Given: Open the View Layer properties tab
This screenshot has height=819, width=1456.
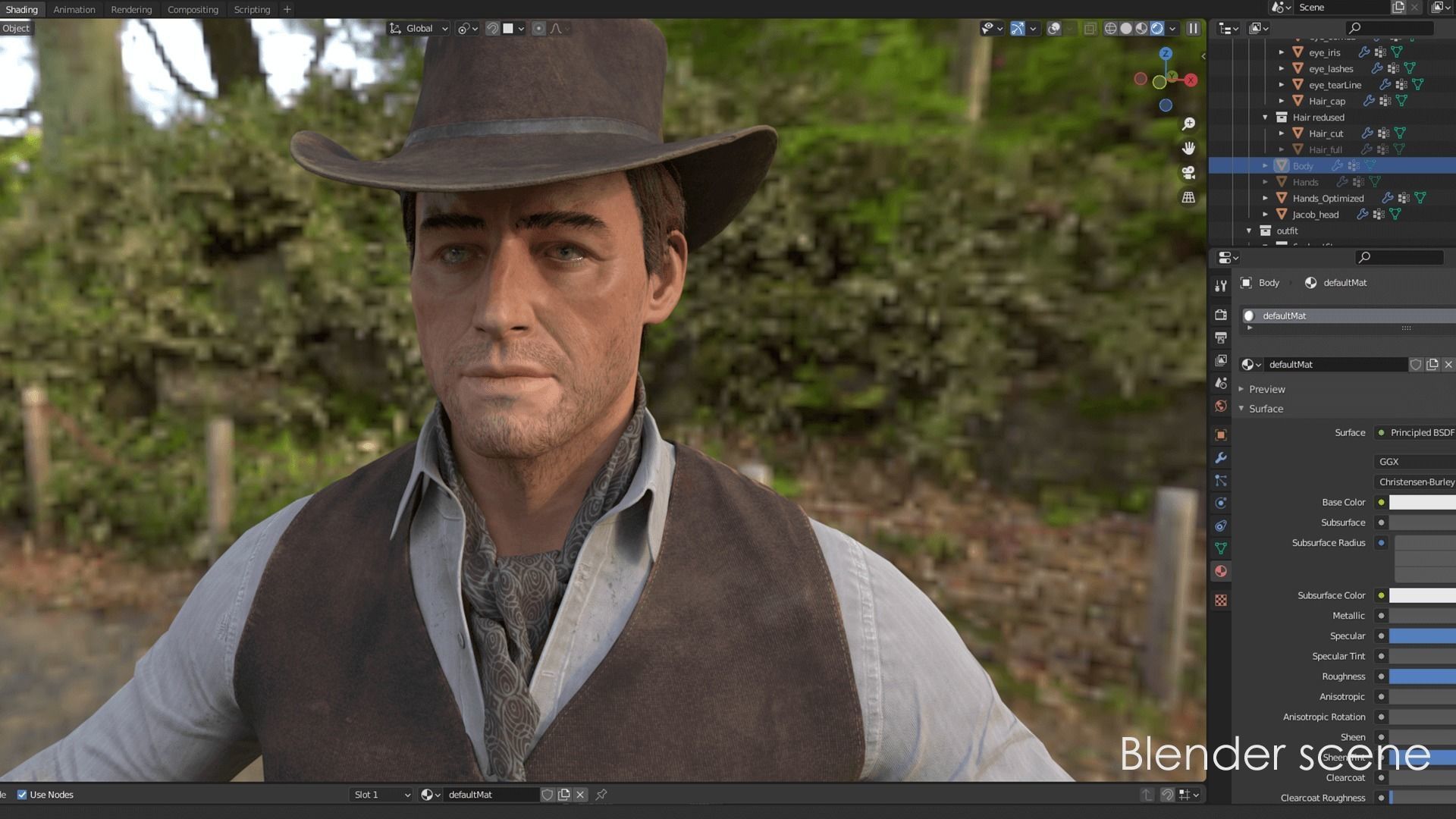Looking at the screenshot, I should click(x=1221, y=360).
